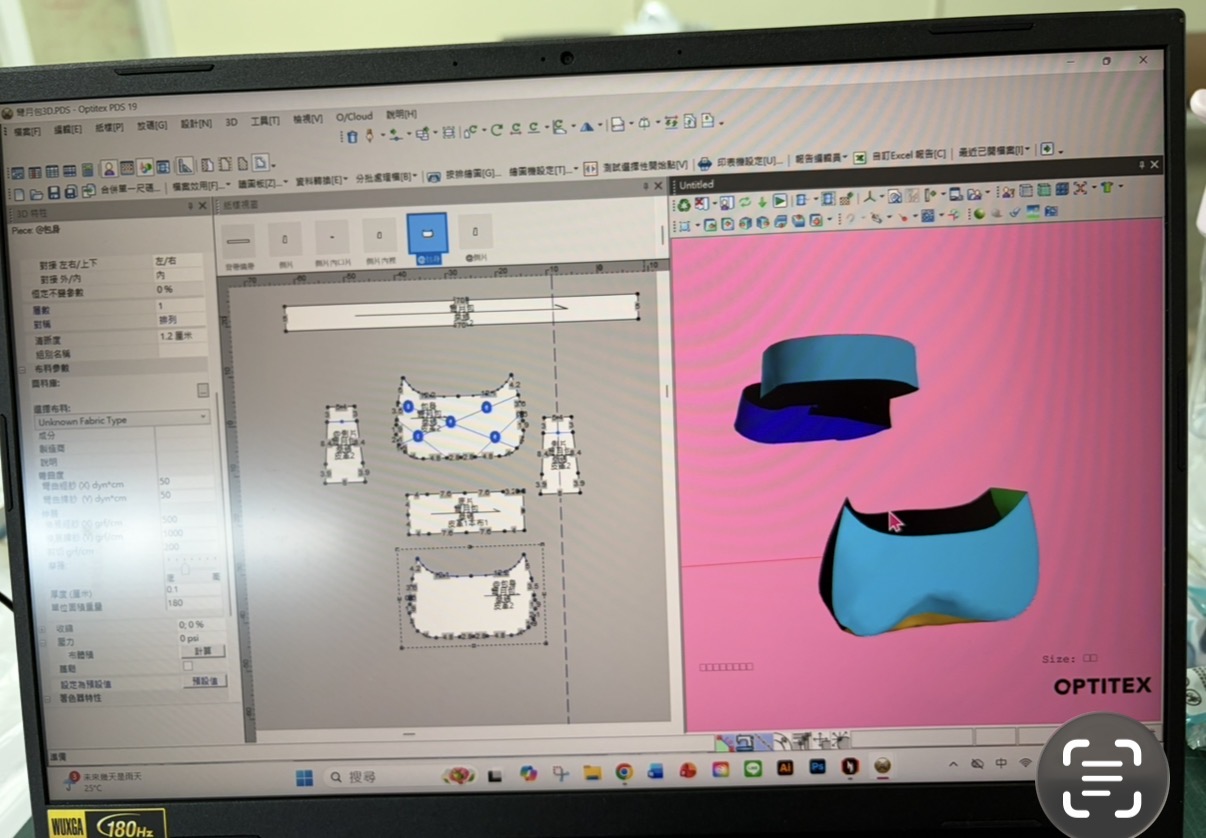The height and width of the screenshot is (838, 1206).
Task: Toggle the checkbox below the 計算 button
Action: click(x=187, y=665)
